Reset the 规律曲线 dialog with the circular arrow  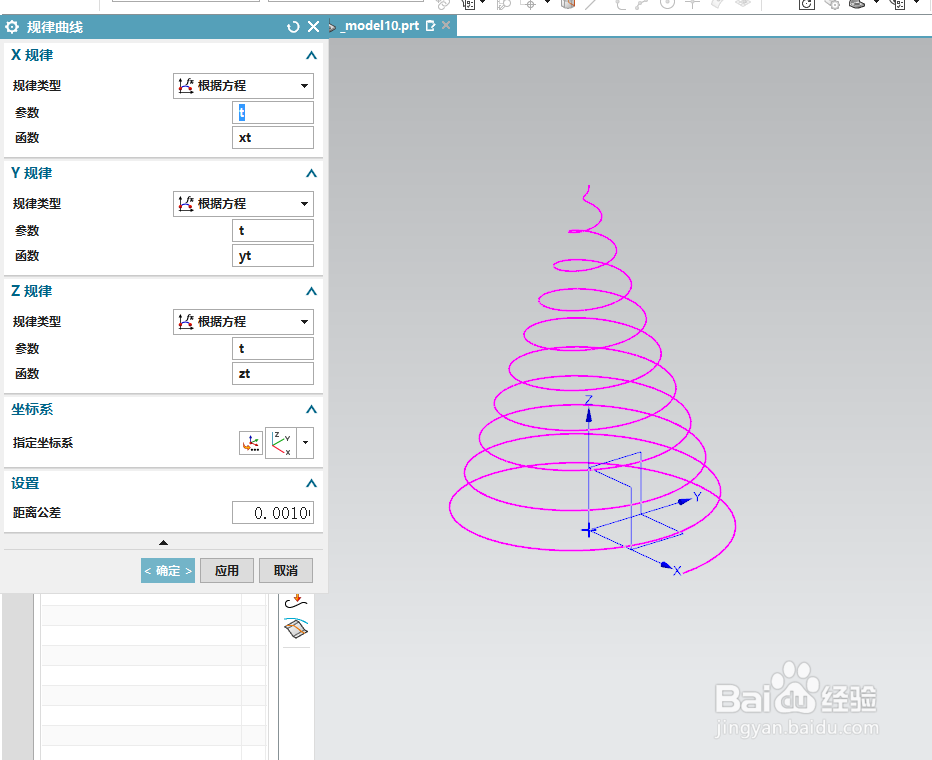(x=292, y=27)
